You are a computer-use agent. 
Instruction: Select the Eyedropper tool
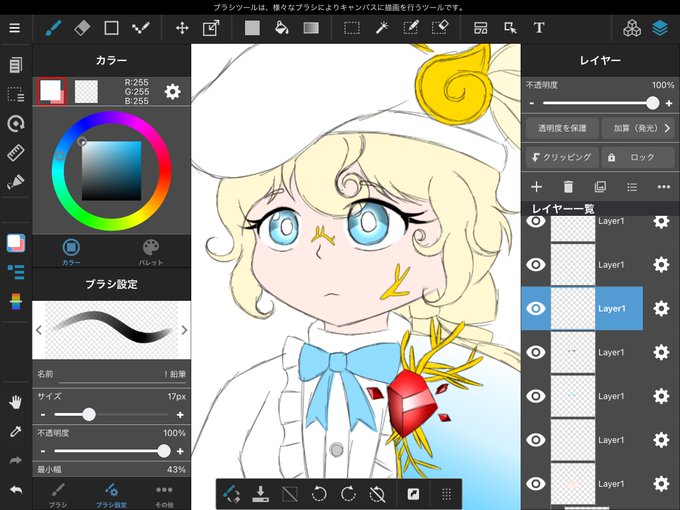[x=16, y=432]
